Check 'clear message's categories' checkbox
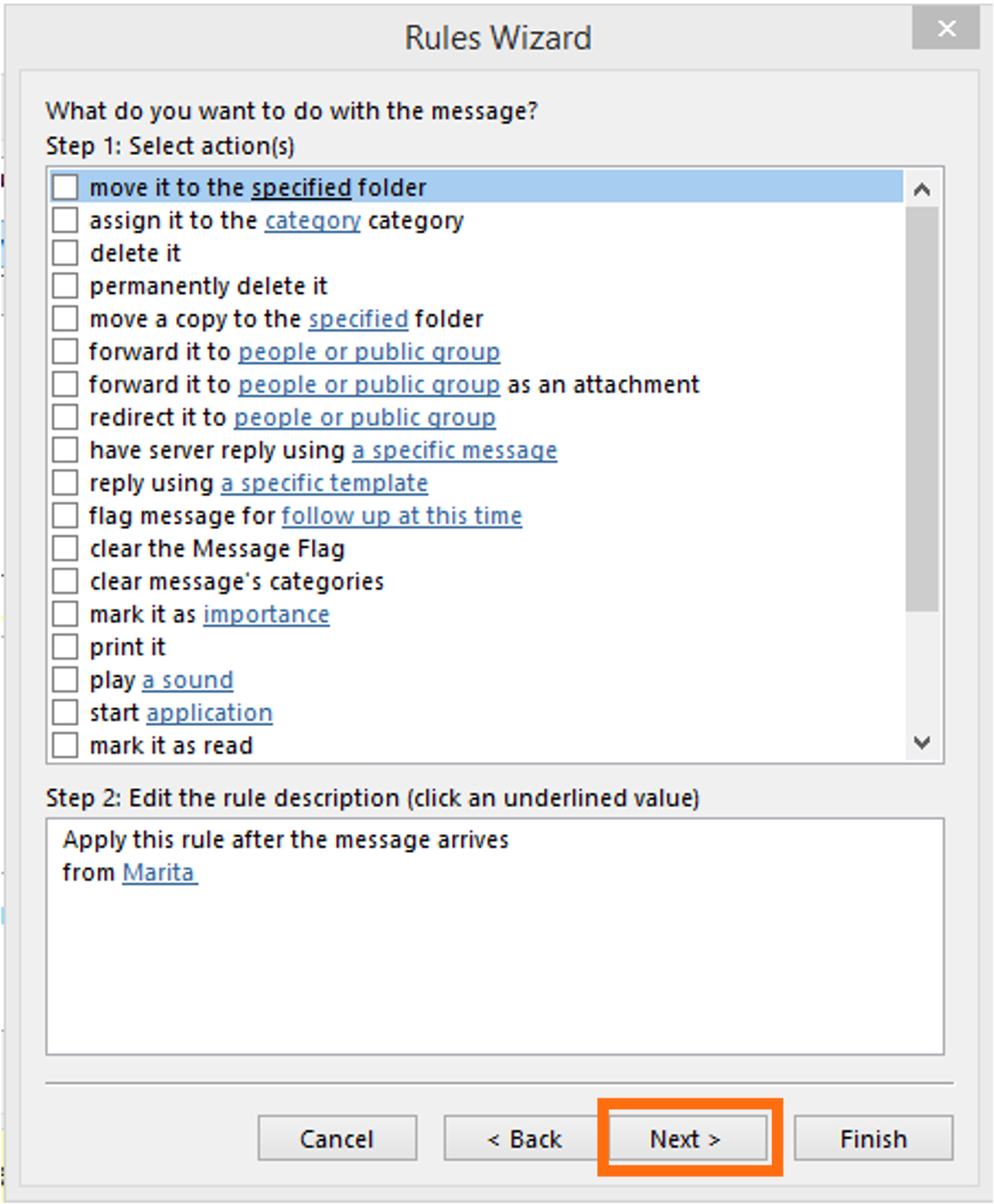 tap(66, 581)
